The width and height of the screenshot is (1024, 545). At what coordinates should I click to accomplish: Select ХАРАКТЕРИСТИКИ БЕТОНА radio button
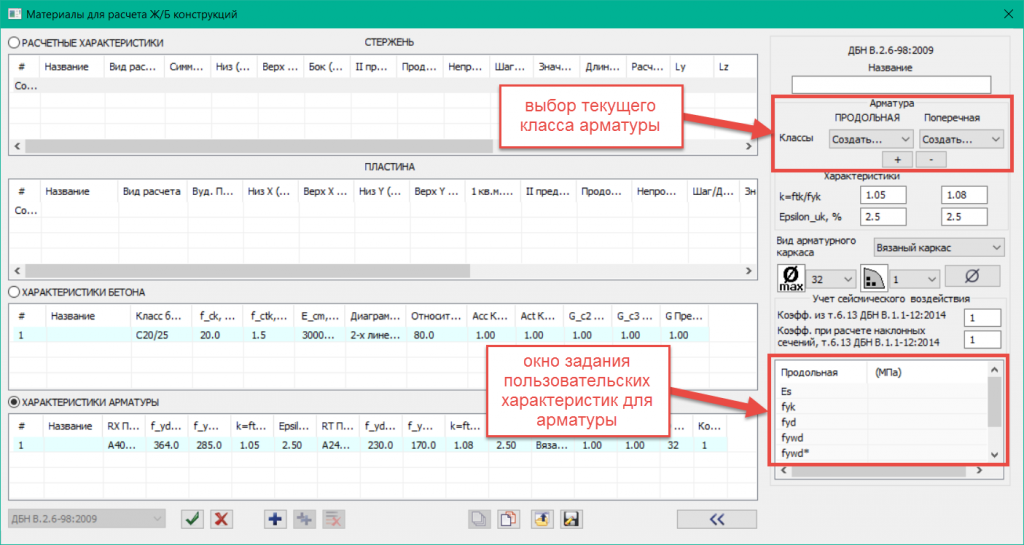pyautogui.click(x=14, y=292)
